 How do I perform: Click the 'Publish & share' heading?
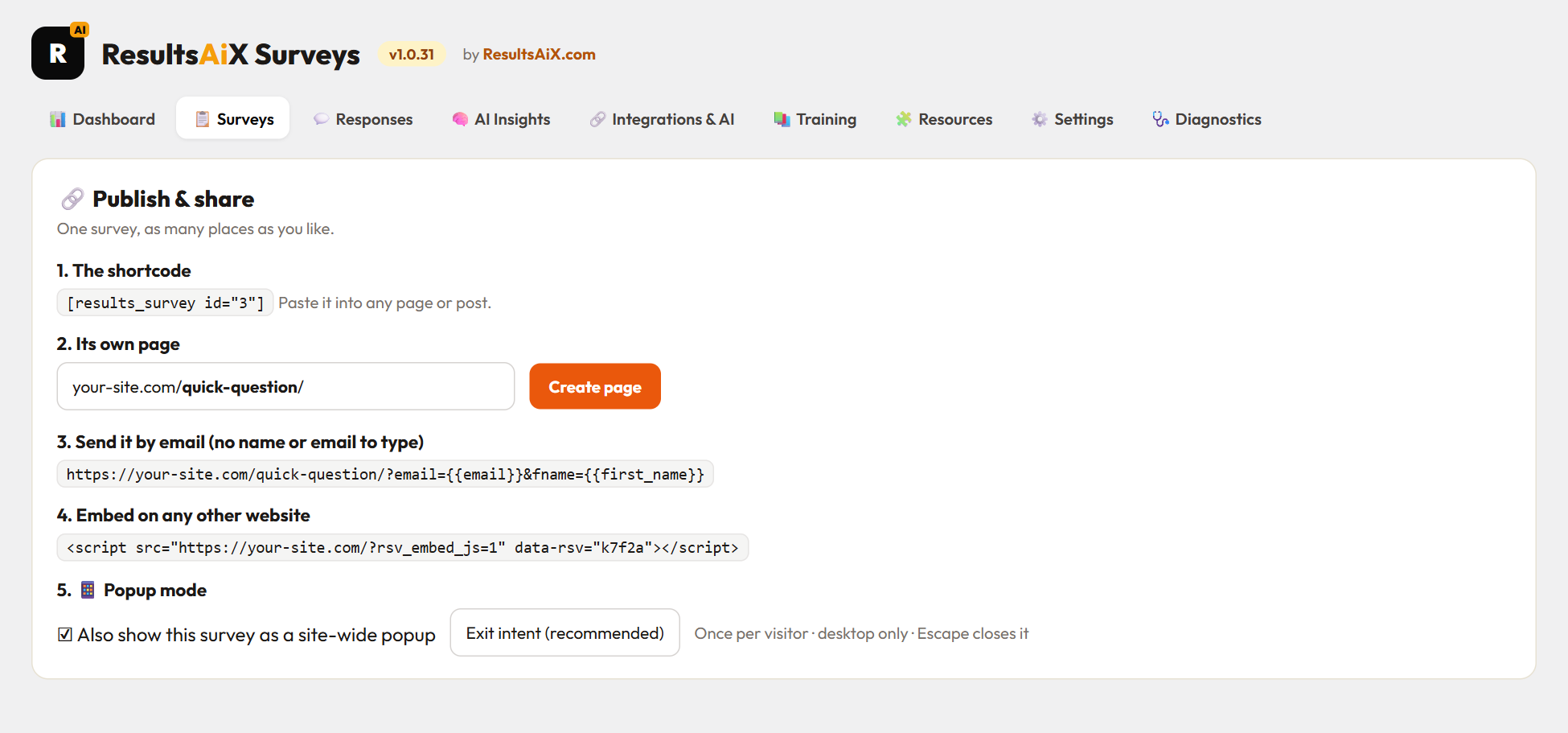pyautogui.click(x=173, y=199)
